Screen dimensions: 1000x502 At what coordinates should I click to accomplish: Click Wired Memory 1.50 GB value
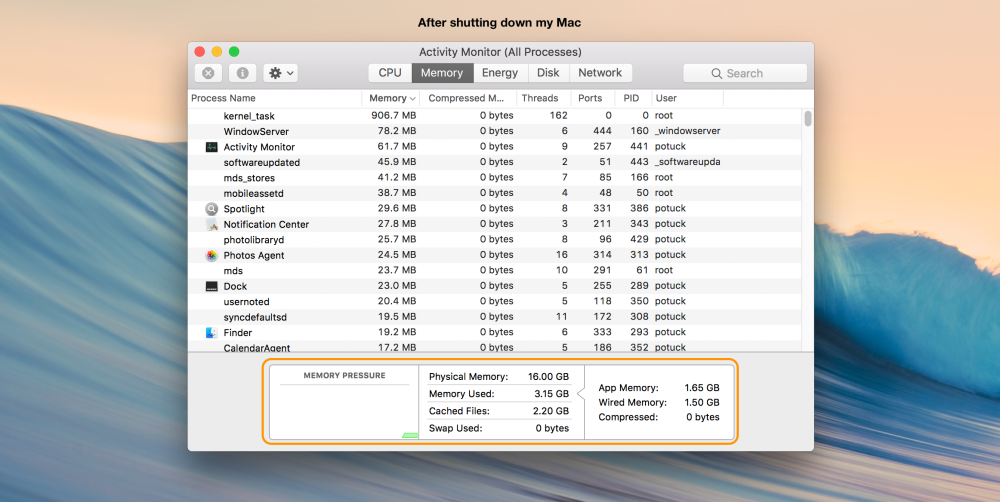(x=702, y=402)
